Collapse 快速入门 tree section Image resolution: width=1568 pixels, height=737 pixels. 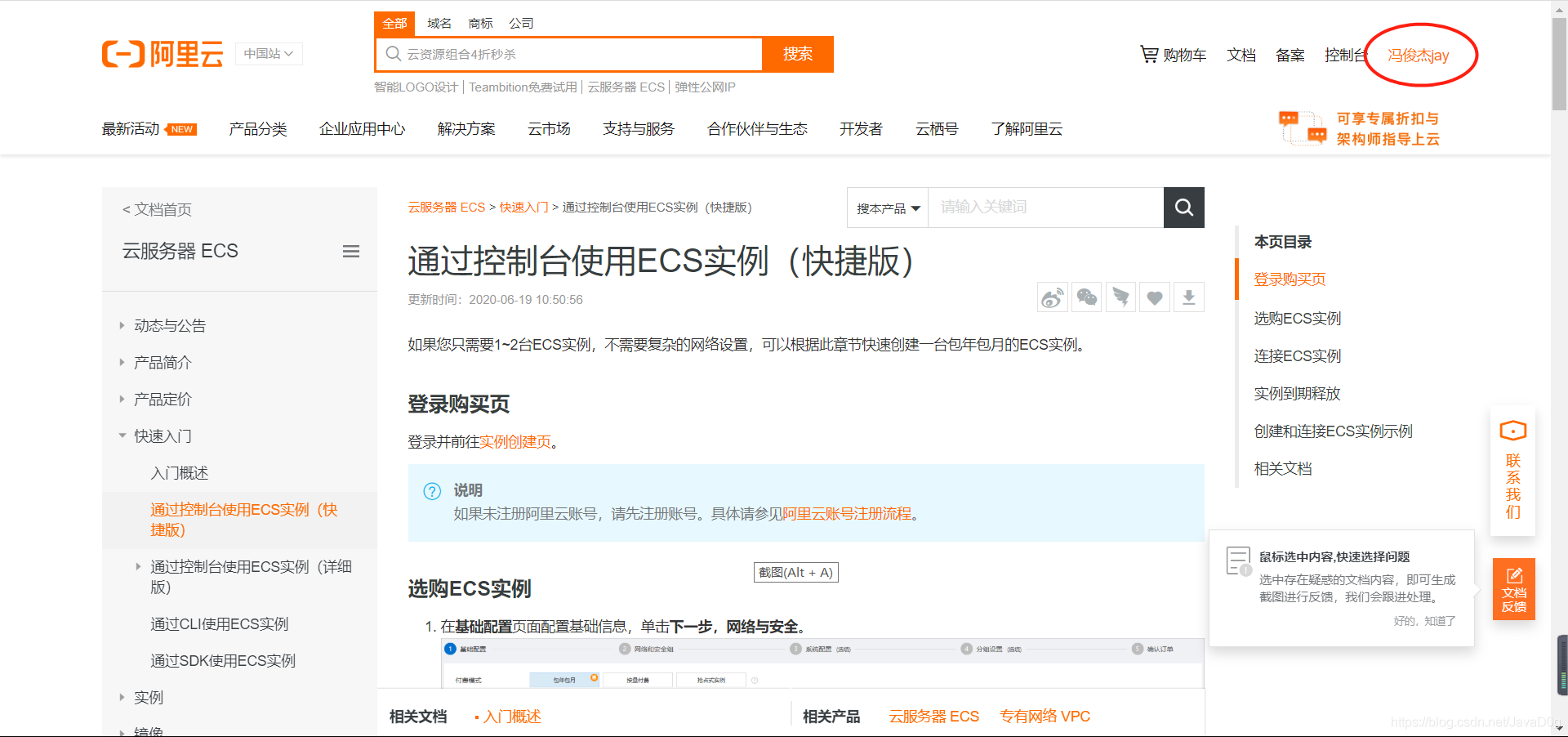click(122, 435)
